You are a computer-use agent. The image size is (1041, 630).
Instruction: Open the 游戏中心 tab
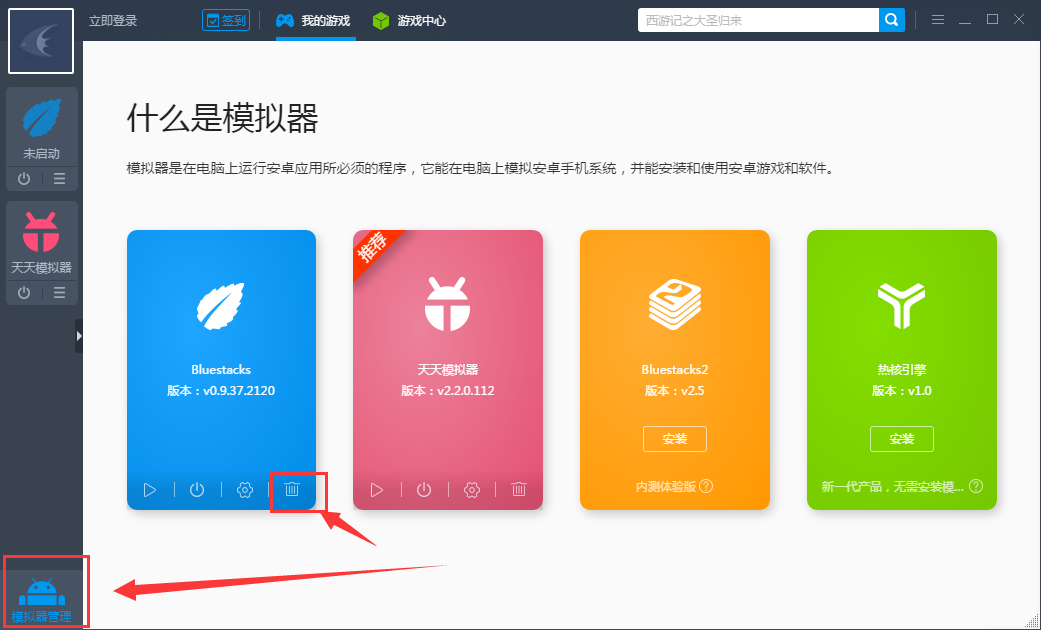(409, 21)
